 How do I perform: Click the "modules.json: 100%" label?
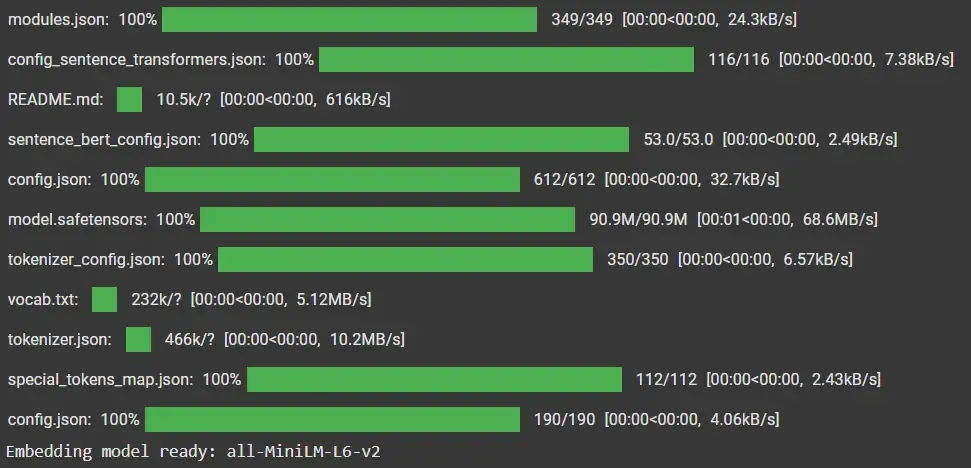point(82,20)
